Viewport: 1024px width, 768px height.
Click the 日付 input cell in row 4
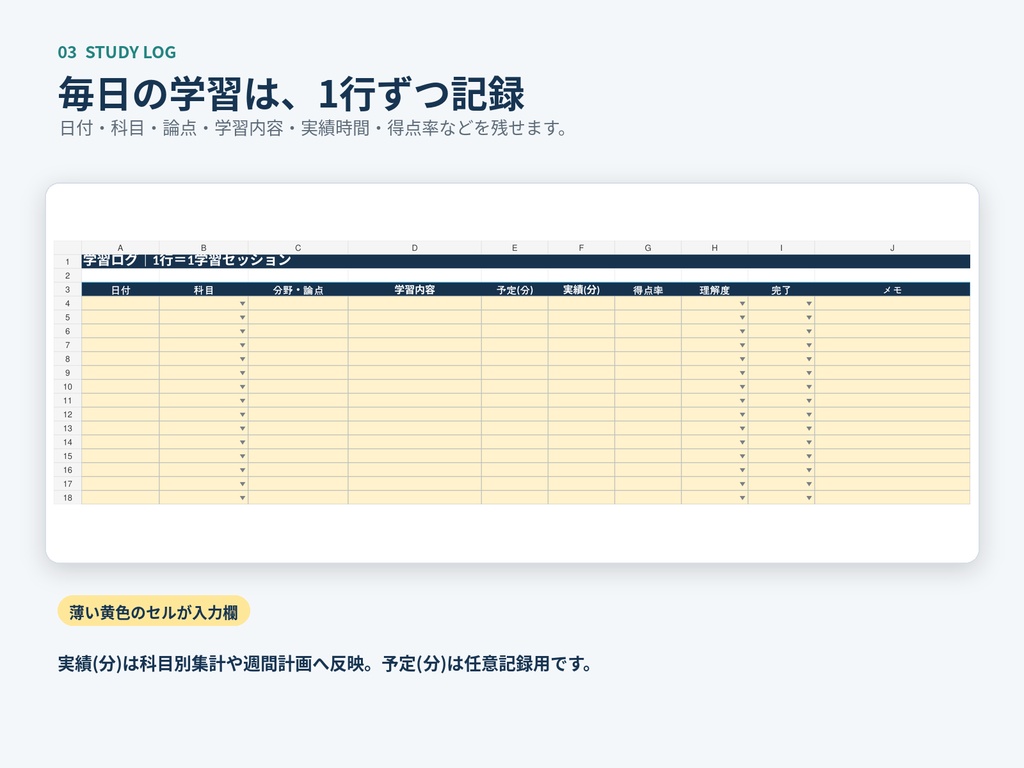point(120,304)
